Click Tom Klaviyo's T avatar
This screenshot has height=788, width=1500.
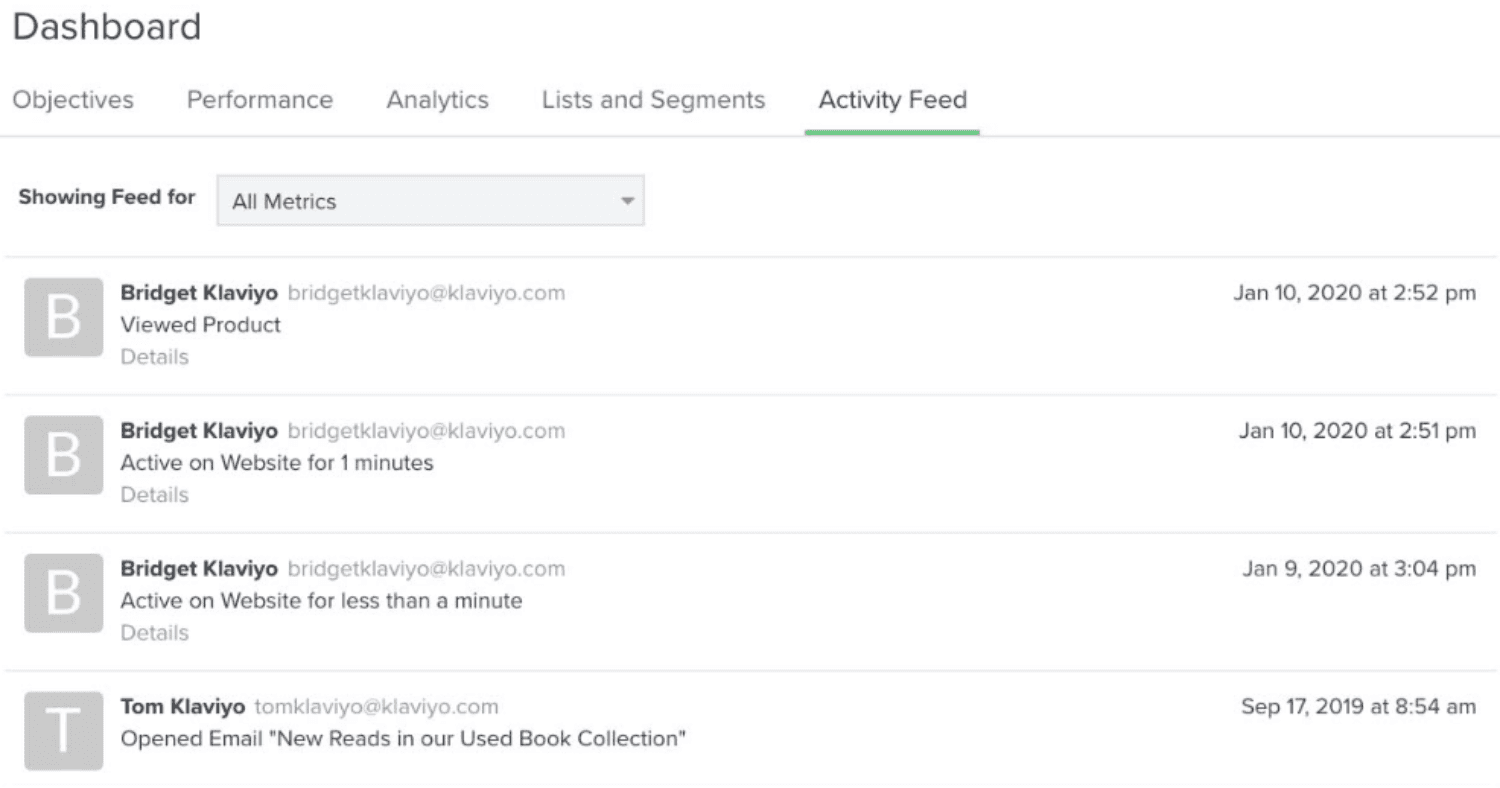[x=63, y=731]
